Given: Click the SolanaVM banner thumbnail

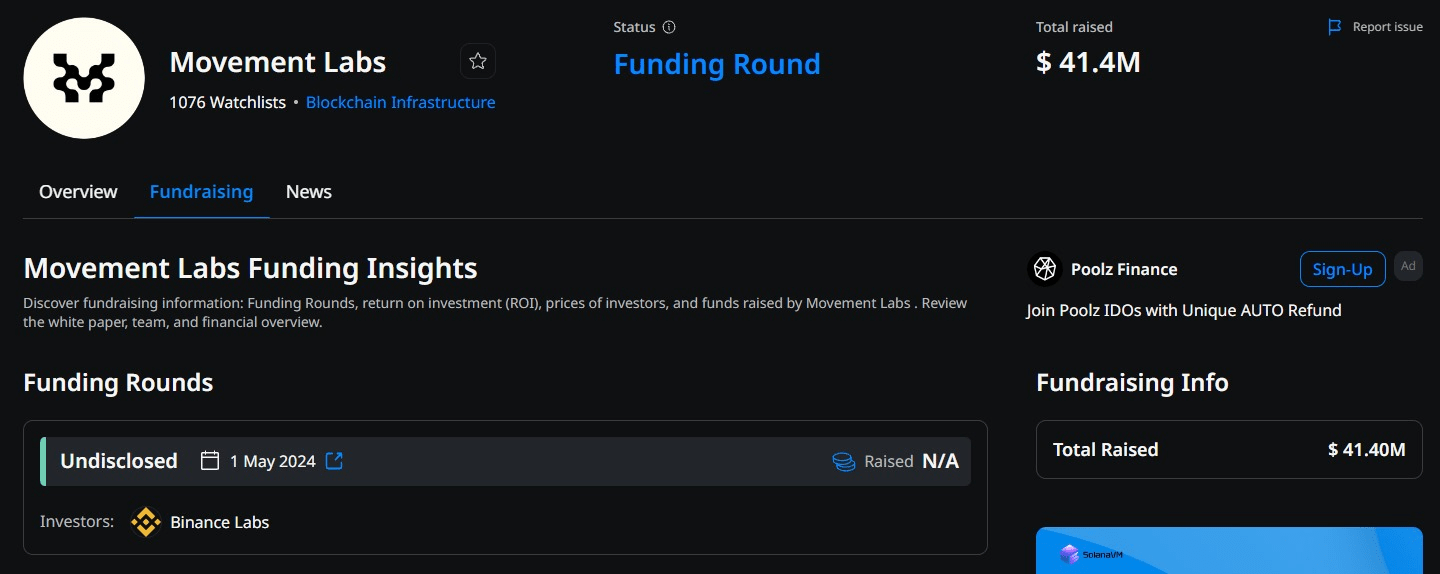Looking at the screenshot, I should coord(1229,551).
